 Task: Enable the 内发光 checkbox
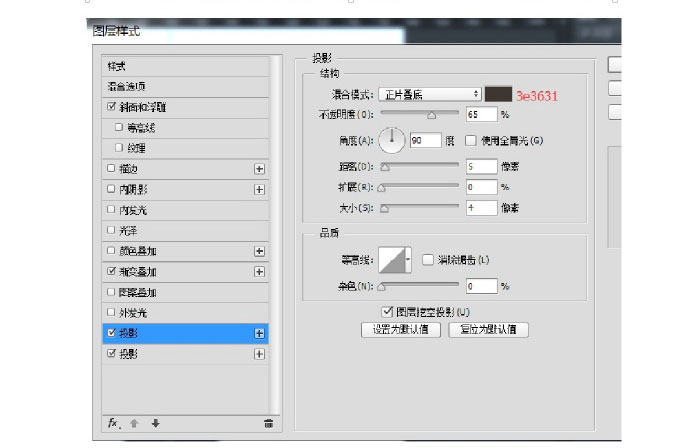tap(111, 209)
